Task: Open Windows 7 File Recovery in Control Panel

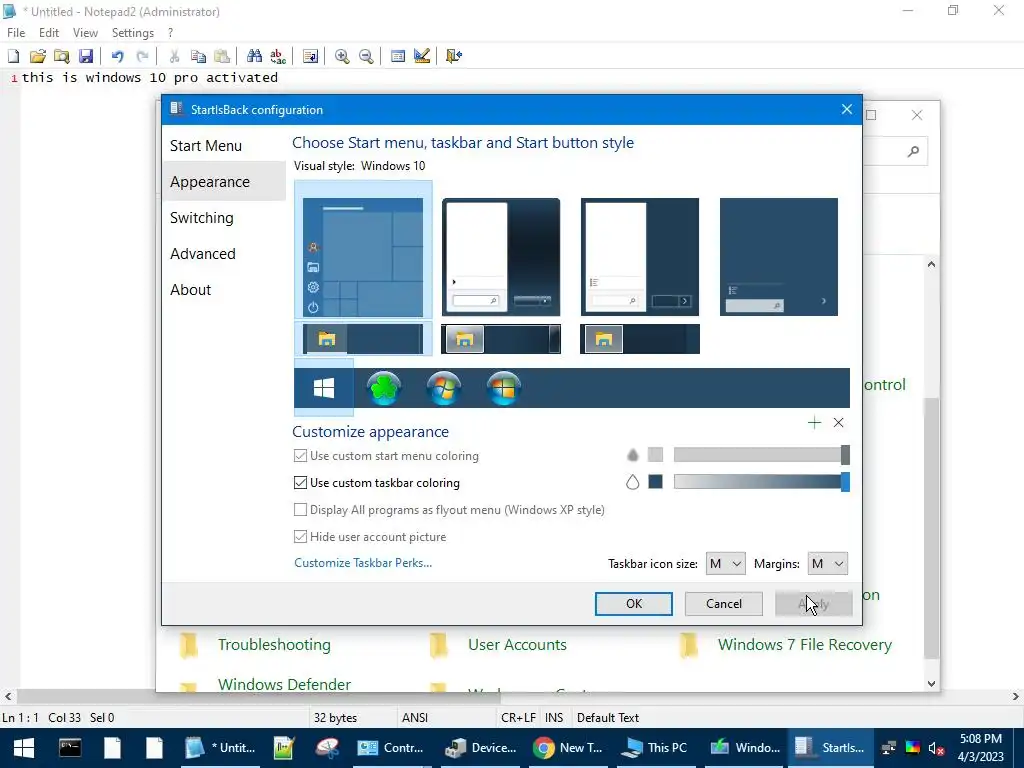Action: point(805,645)
